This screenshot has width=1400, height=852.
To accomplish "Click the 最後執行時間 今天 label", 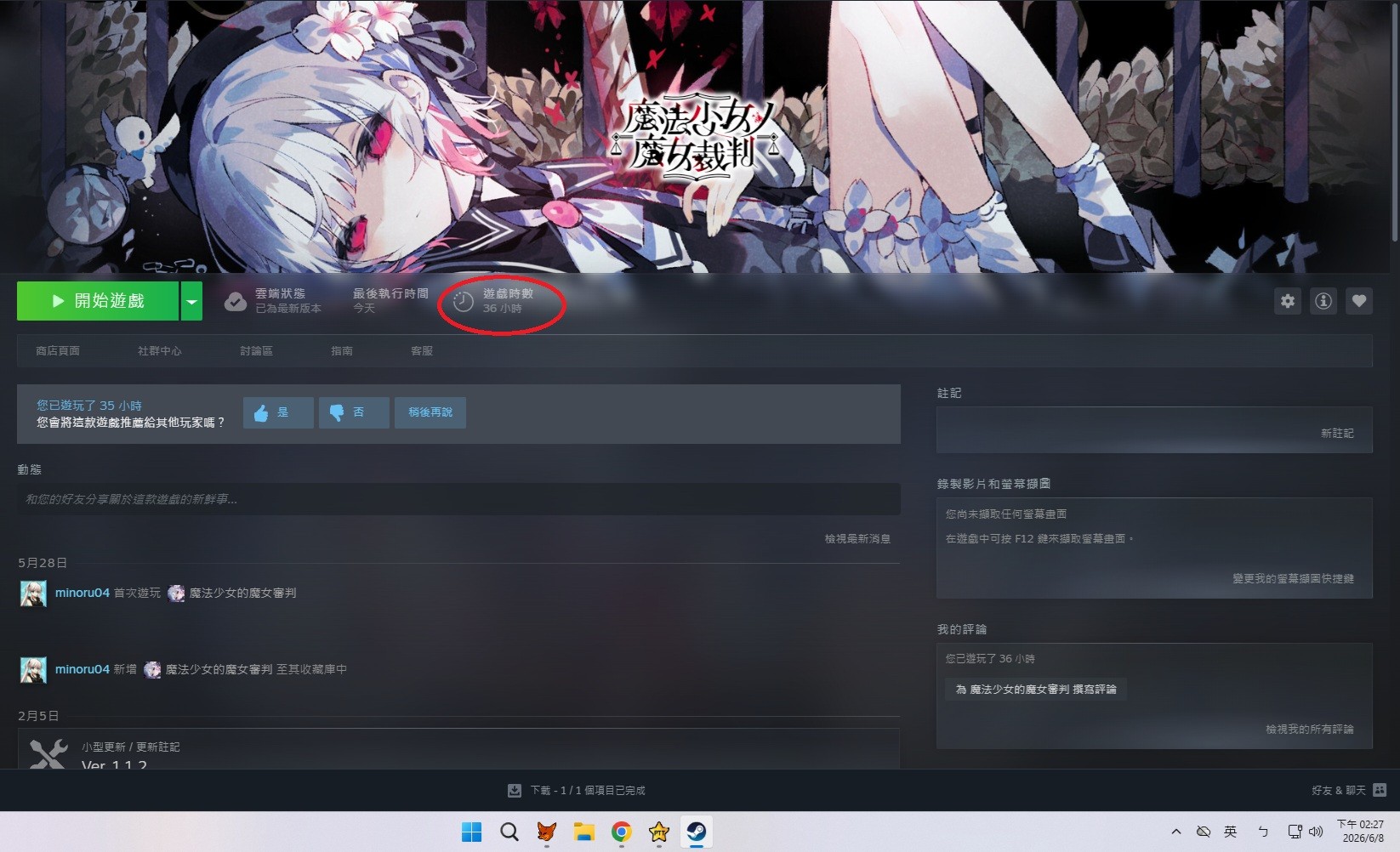I will click(390, 301).
